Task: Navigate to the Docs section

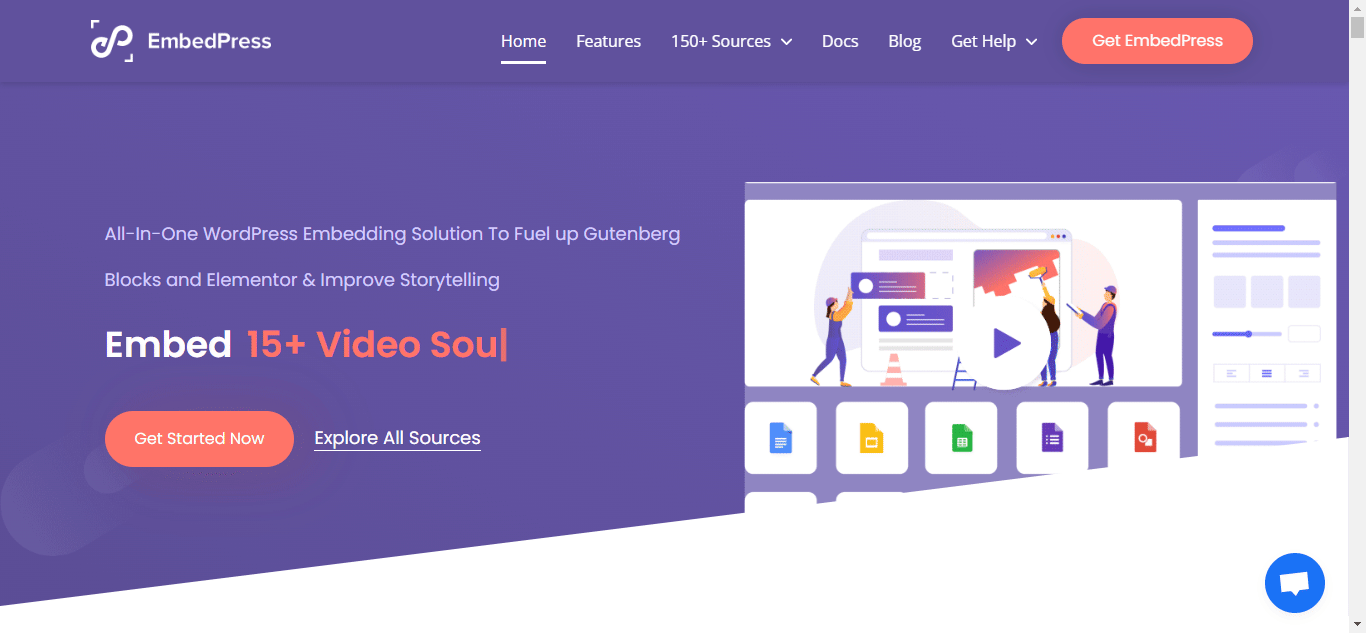Action: [840, 41]
